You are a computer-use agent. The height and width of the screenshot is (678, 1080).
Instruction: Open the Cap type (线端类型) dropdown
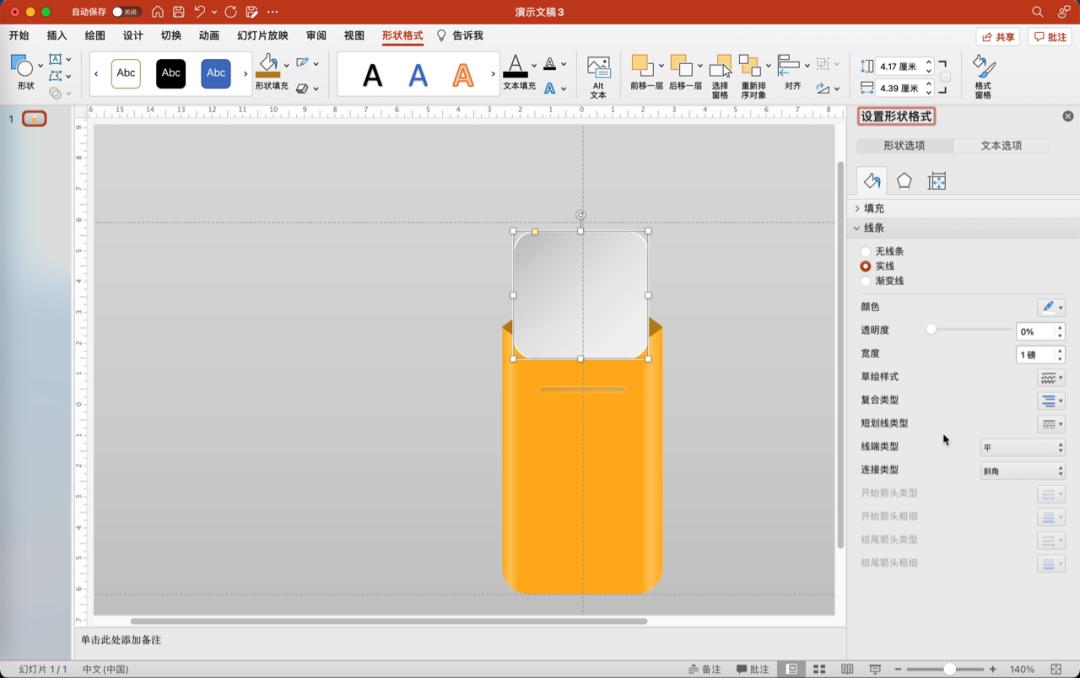(x=1022, y=447)
